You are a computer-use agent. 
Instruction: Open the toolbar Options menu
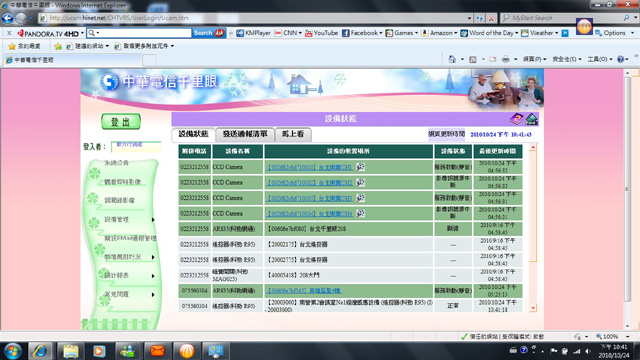click(614, 33)
